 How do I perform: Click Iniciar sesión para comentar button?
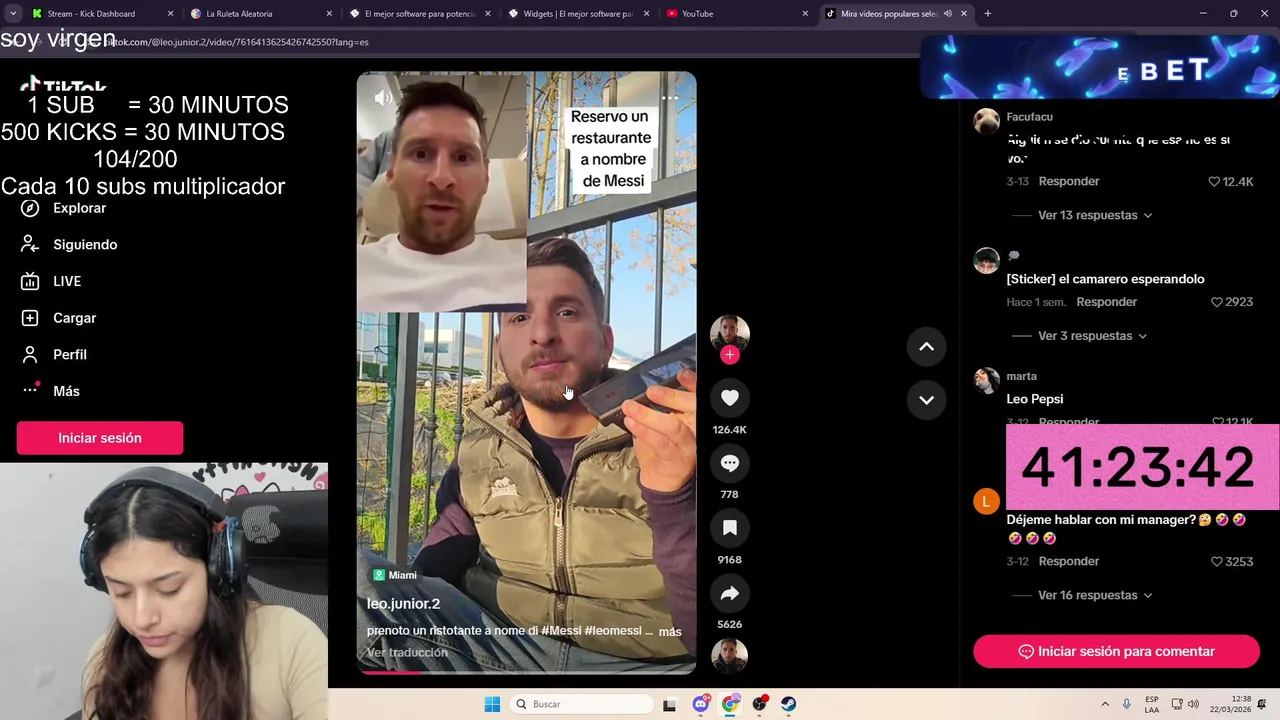pos(1116,651)
